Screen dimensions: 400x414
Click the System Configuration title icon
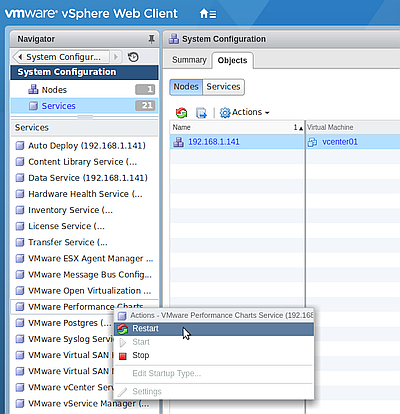pos(174,39)
